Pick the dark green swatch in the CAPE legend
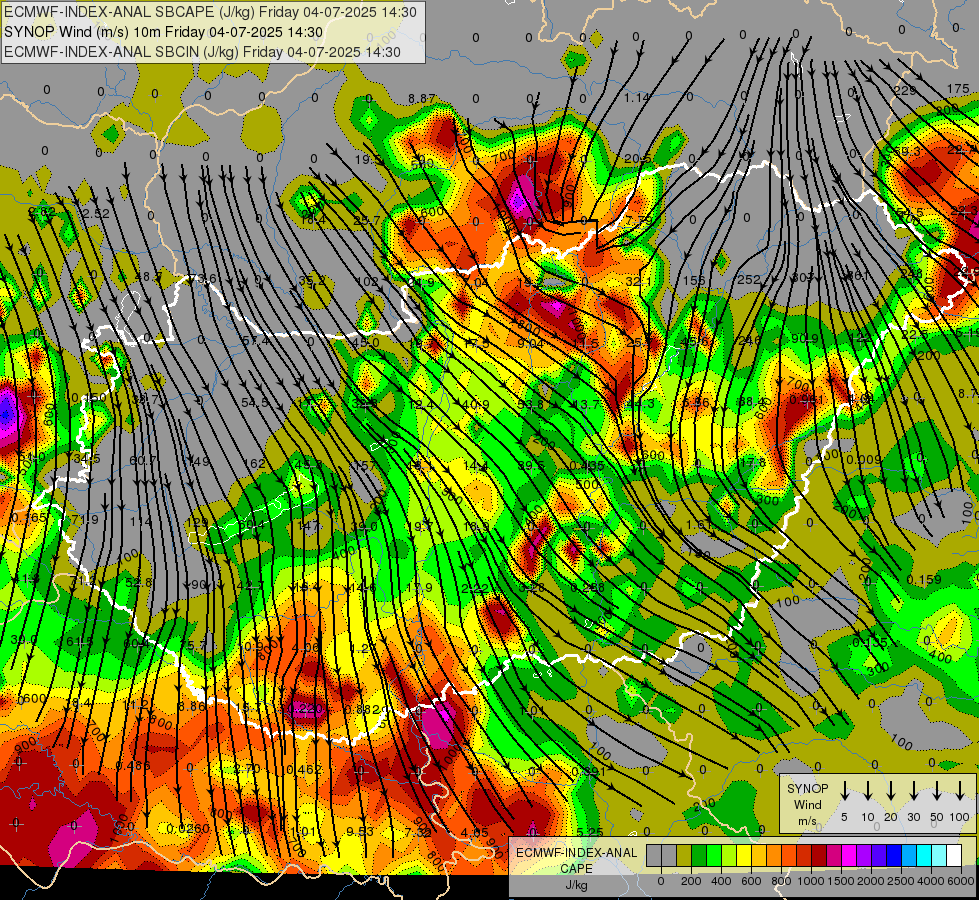 click(x=699, y=855)
